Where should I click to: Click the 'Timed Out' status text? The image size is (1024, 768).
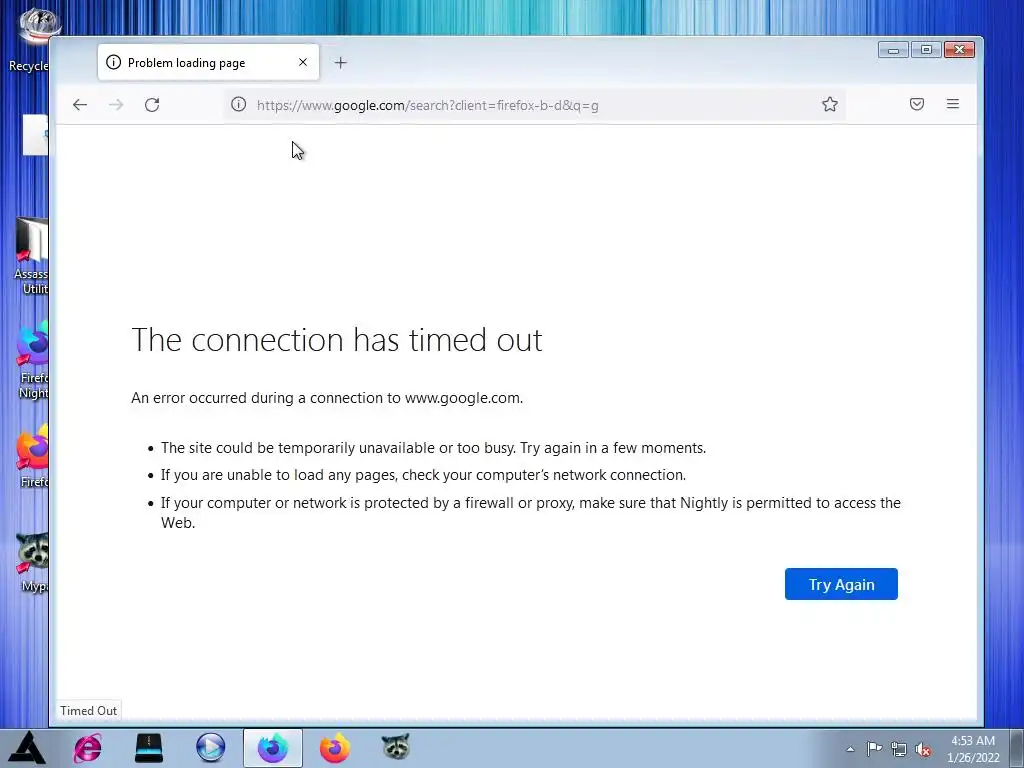click(x=88, y=711)
